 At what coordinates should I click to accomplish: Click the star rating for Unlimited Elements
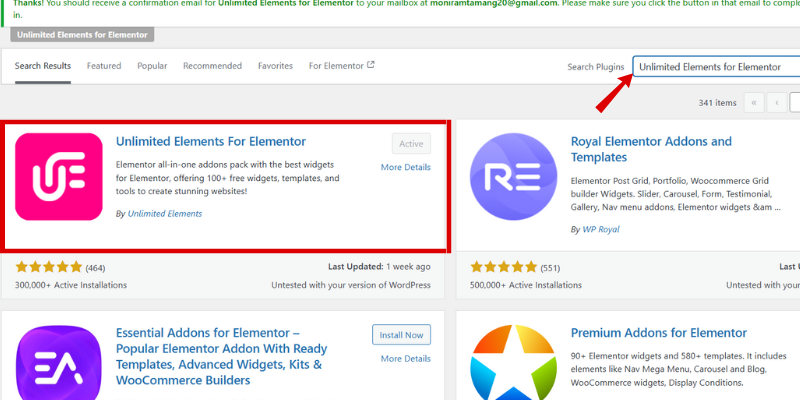pyautogui.click(x=48, y=267)
